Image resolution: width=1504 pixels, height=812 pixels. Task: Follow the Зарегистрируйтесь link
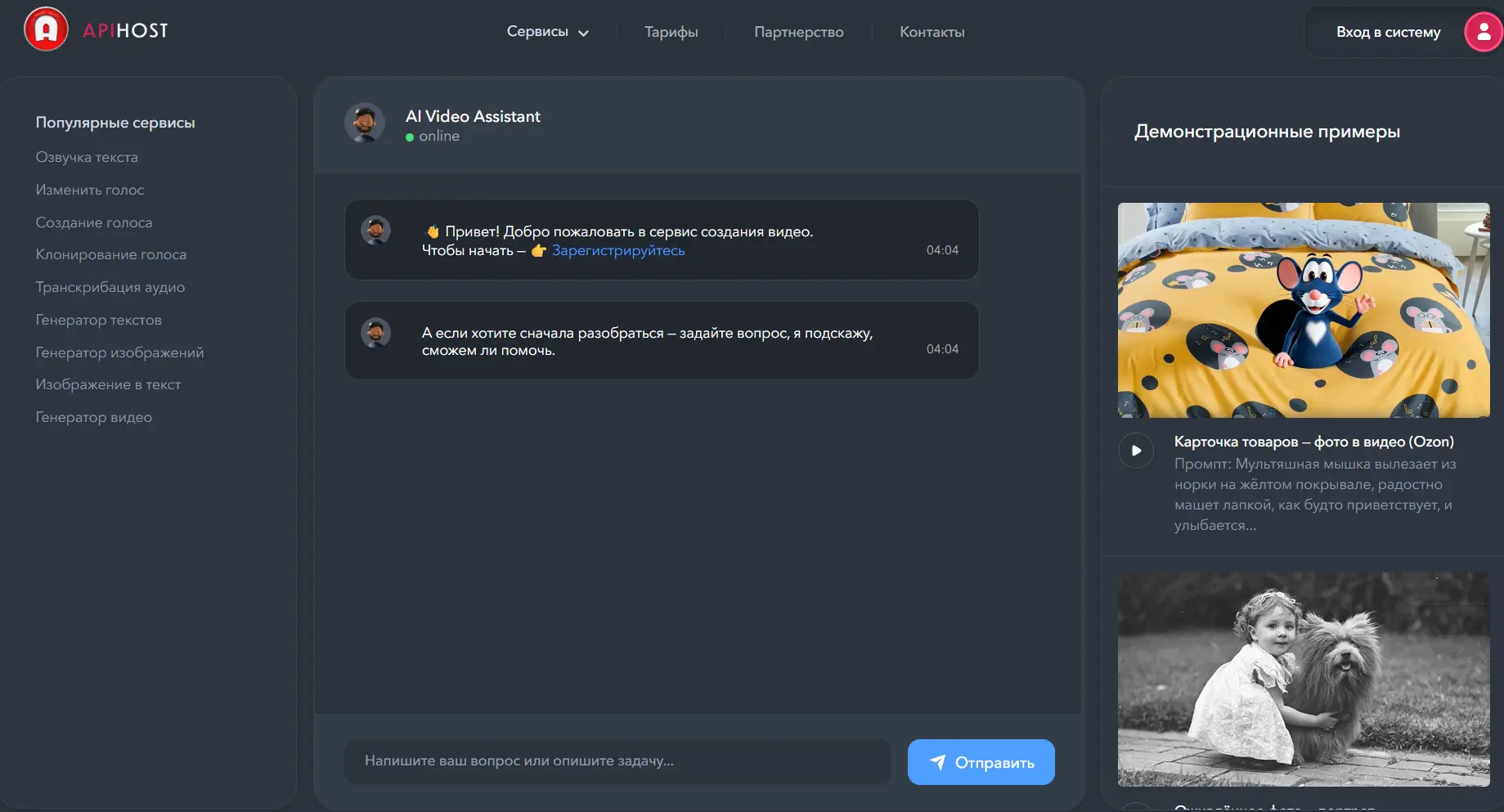[618, 250]
